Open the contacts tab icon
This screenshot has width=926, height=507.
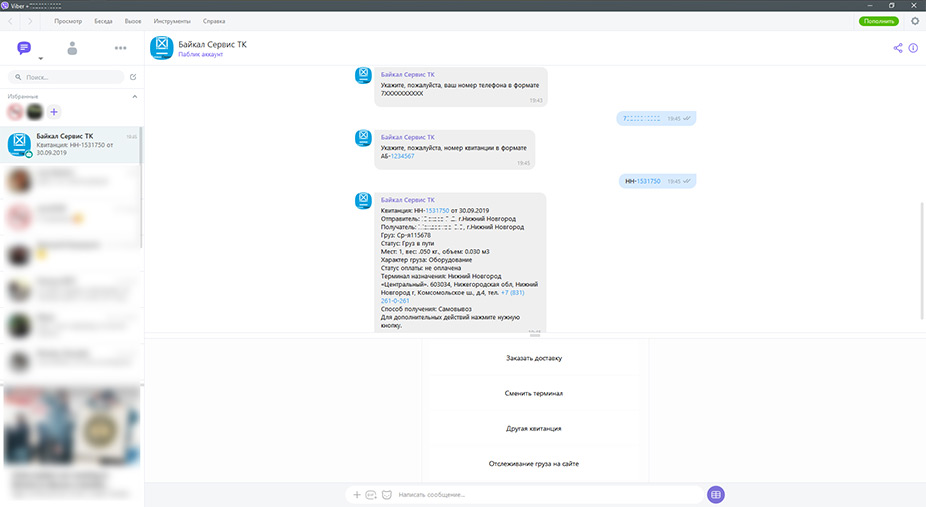coord(72,48)
